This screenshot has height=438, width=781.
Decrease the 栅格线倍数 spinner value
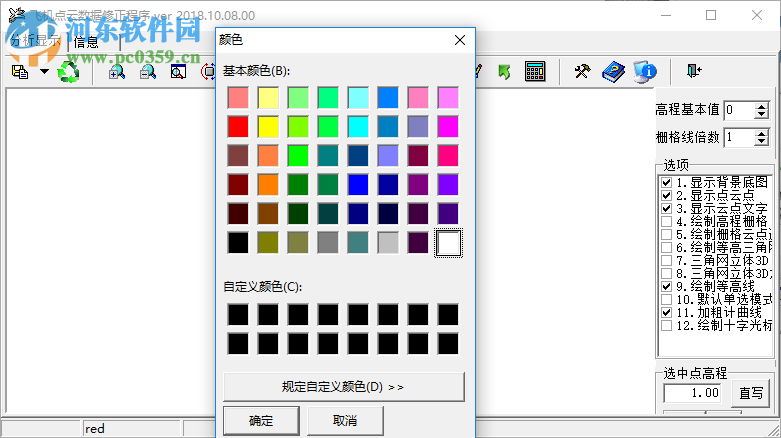761,142
